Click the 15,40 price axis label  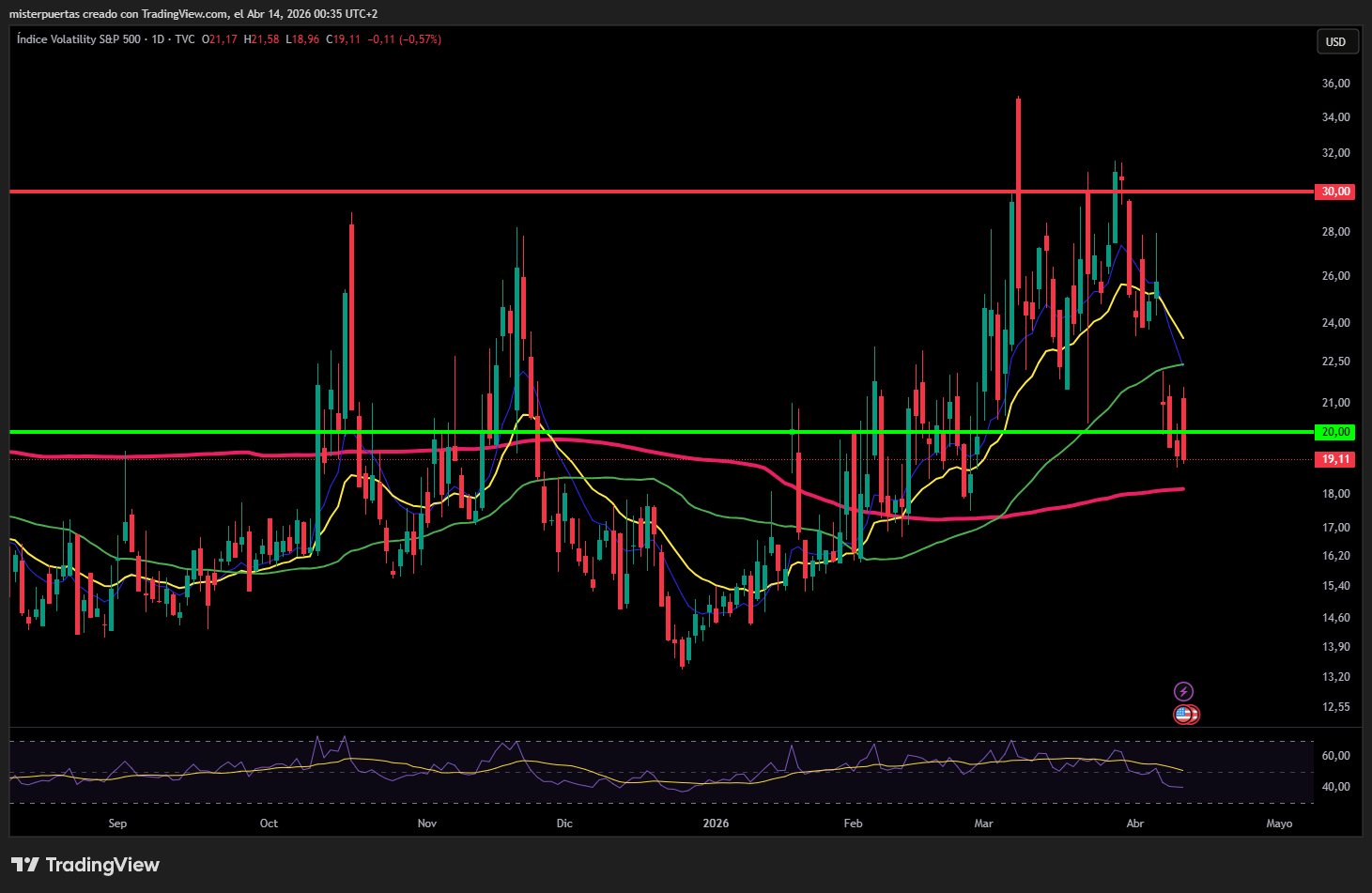pos(1335,586)
